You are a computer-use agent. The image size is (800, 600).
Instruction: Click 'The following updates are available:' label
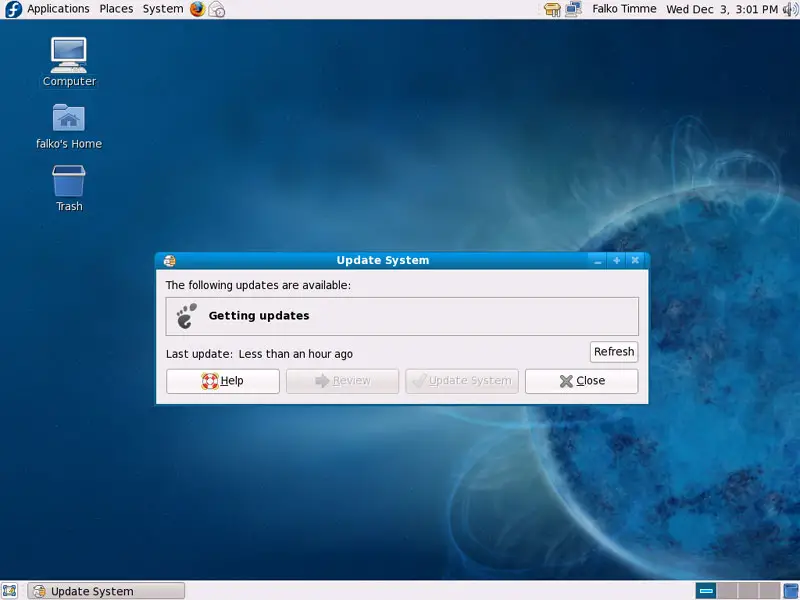258,285
